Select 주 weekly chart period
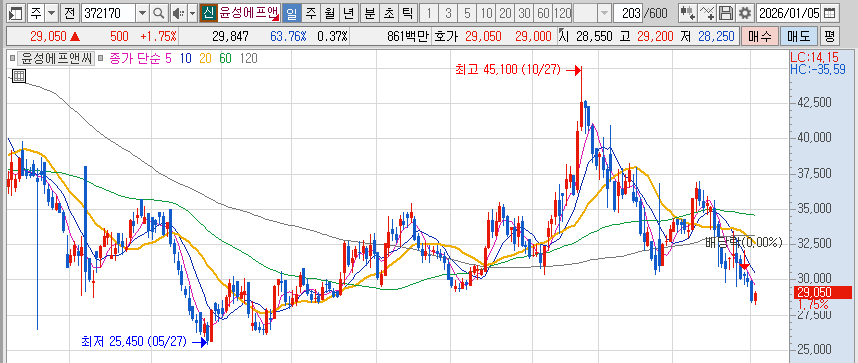Viewport: 858px width, 363px height. [x=310, y=13]
